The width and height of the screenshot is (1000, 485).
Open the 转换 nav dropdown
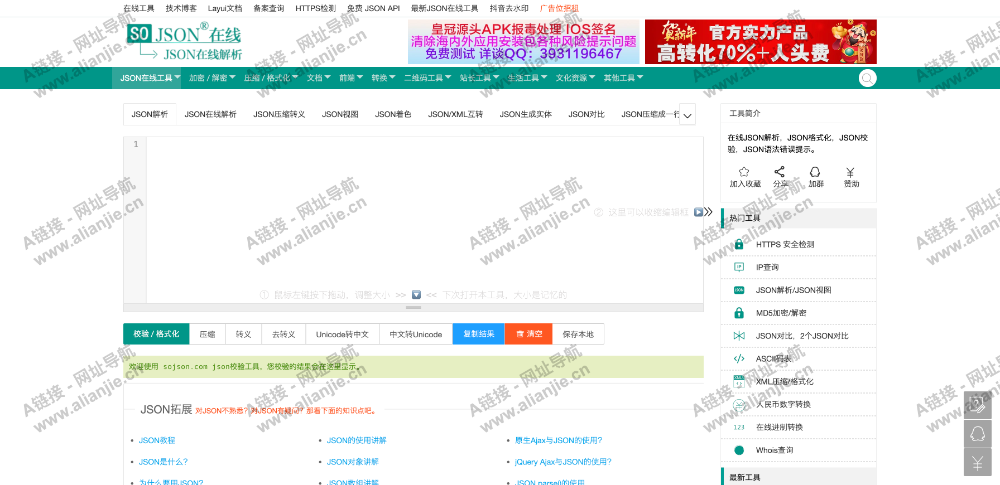point(383,78)
